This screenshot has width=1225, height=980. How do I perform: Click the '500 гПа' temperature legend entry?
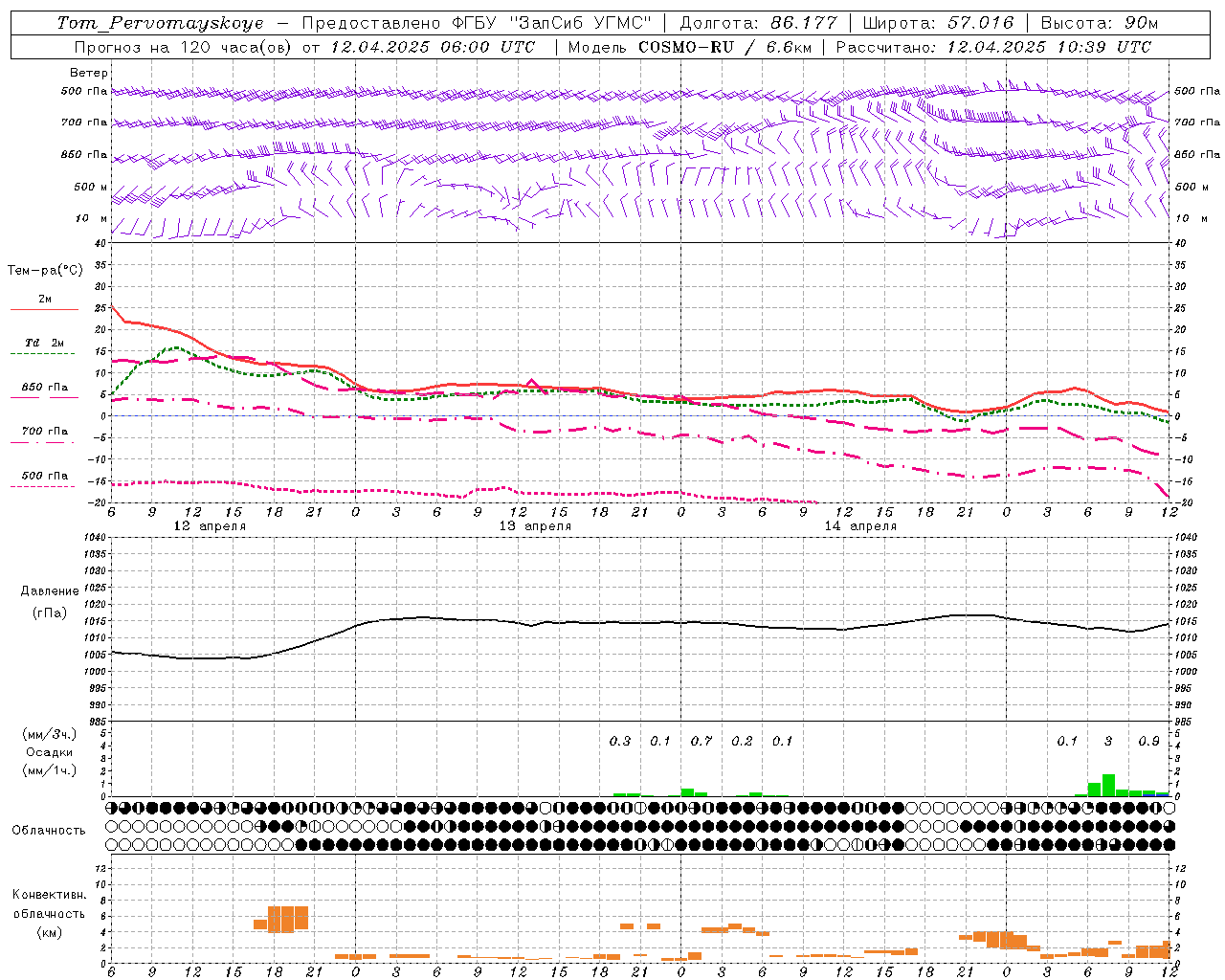click(x=45, y=476)
